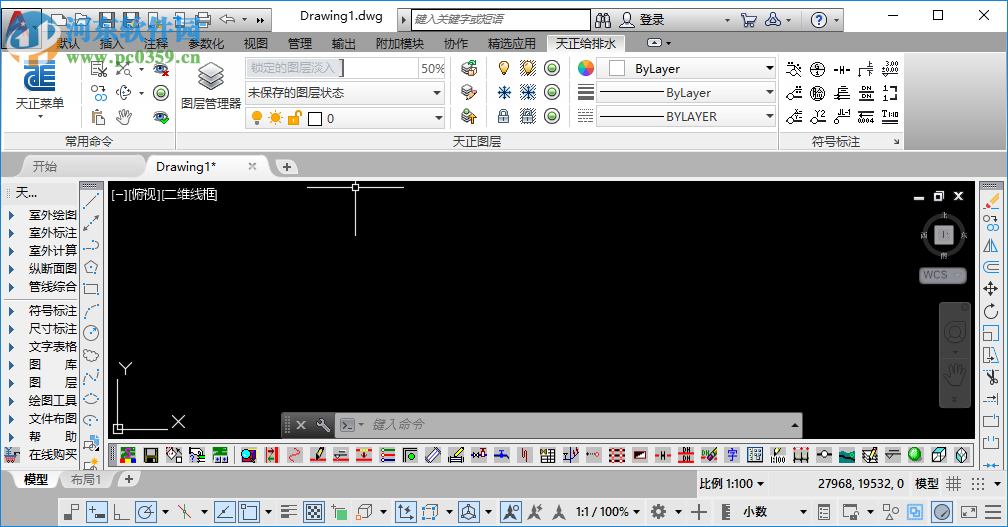
Task: Click the 登录 sign-in button
Action: (642, 20)
